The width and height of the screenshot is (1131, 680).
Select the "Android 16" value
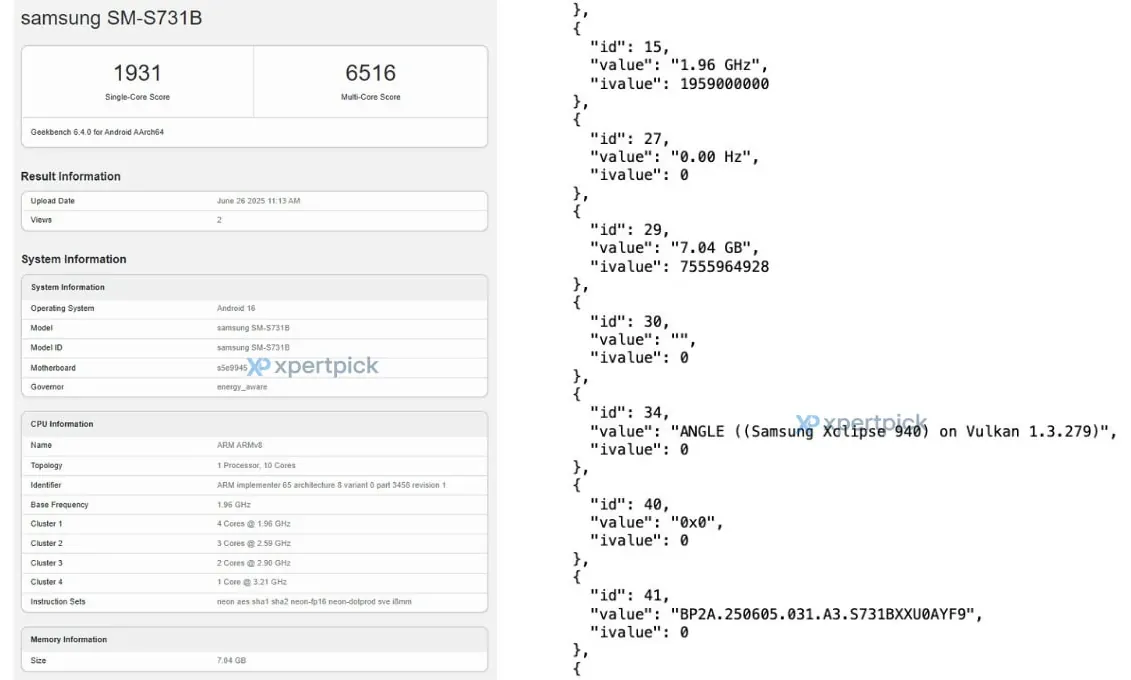(x=236, y=308)
